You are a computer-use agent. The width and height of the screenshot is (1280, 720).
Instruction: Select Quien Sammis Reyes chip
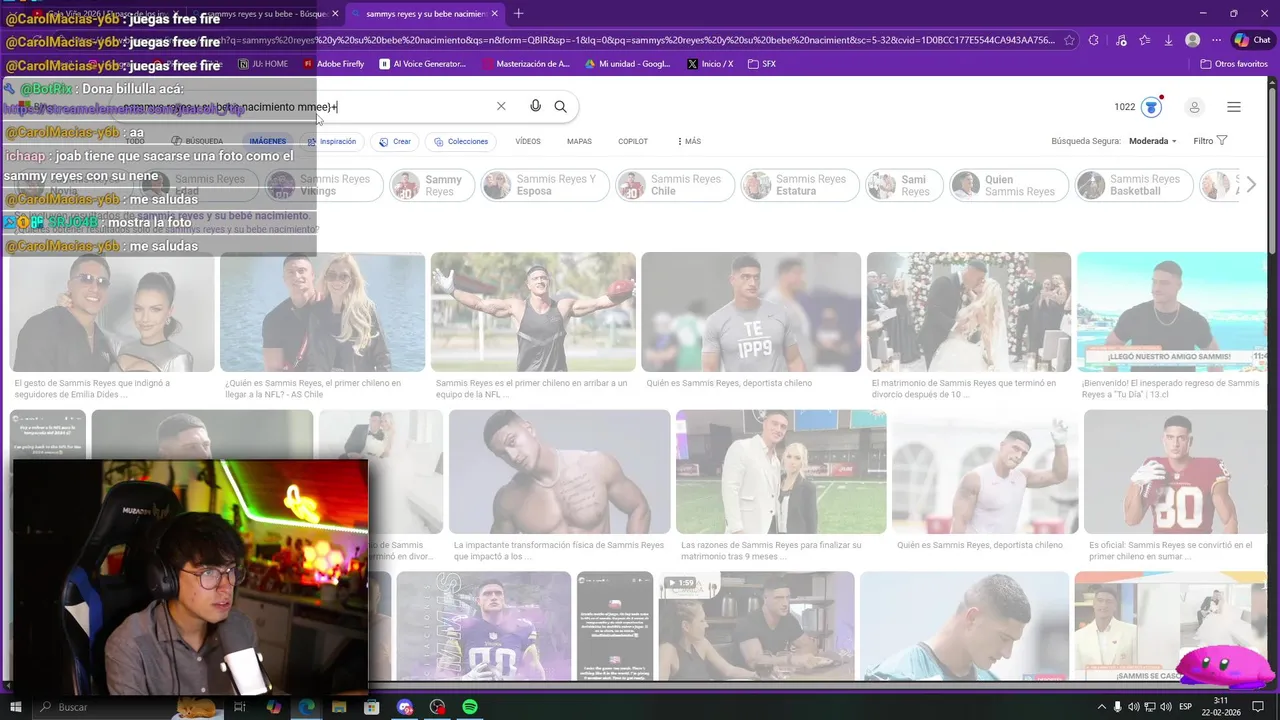[x=1010, y=185]
